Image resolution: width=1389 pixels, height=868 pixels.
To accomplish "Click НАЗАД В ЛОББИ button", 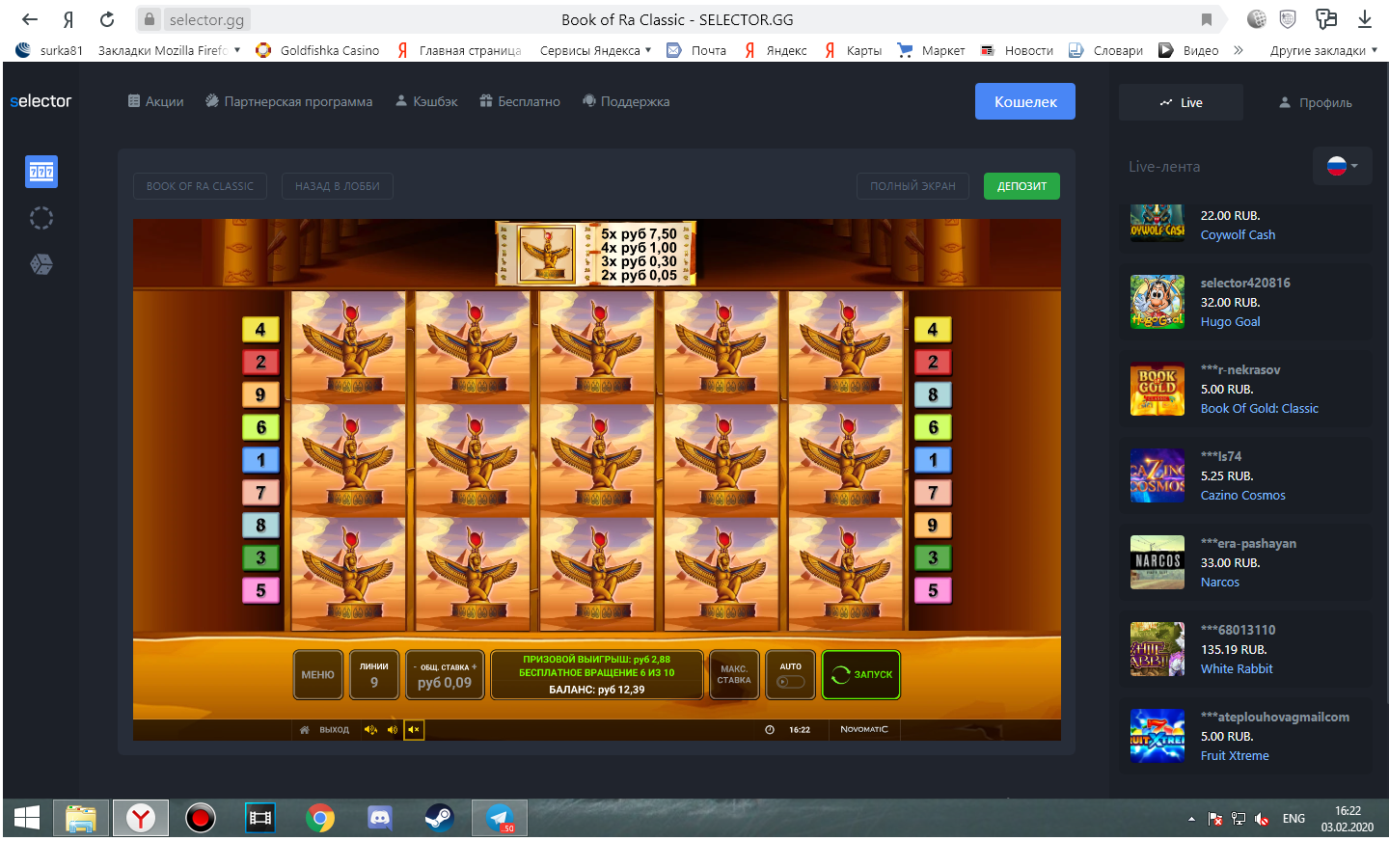I will pos(338,186).
